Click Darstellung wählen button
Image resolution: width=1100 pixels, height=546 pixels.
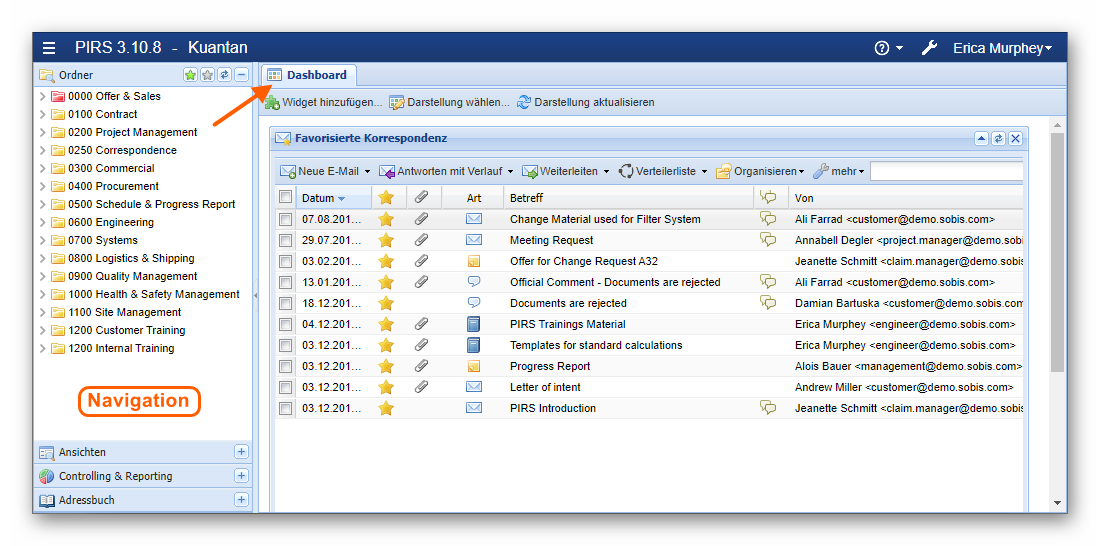tap(450, 102)
